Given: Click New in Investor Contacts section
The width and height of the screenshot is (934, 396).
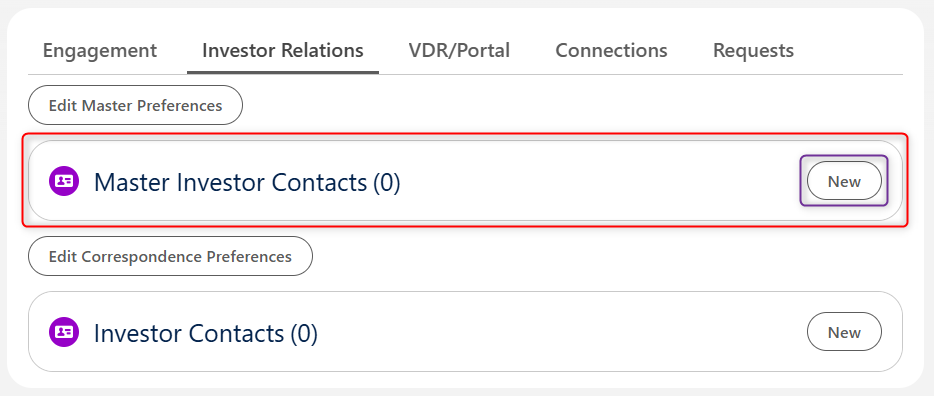Looking at the screenshot, I should tap(844, 332).
